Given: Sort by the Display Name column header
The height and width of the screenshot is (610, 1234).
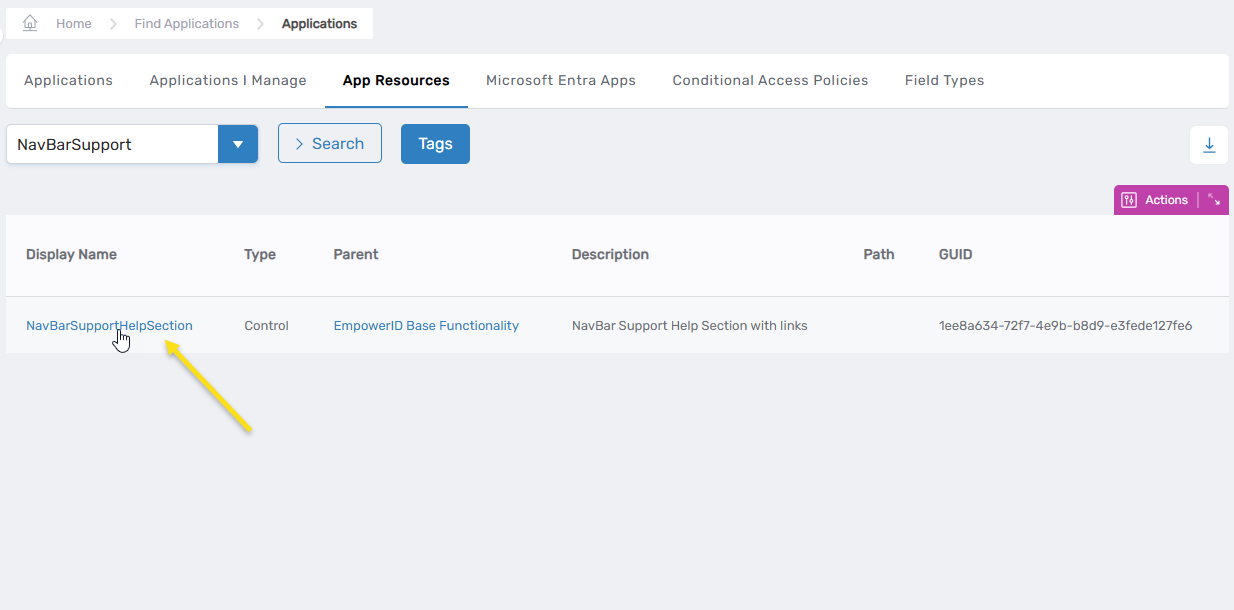Looking at the screenshot, I should 71,254.
